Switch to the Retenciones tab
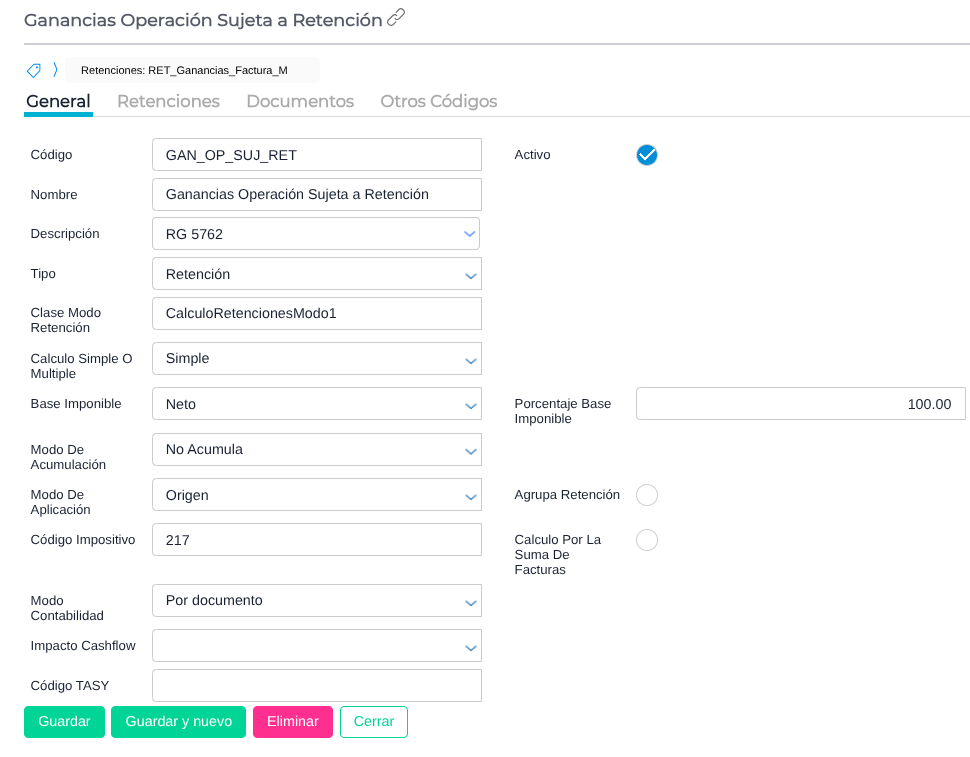This screenshot has height=757, width=970. [x=168, y=101]
